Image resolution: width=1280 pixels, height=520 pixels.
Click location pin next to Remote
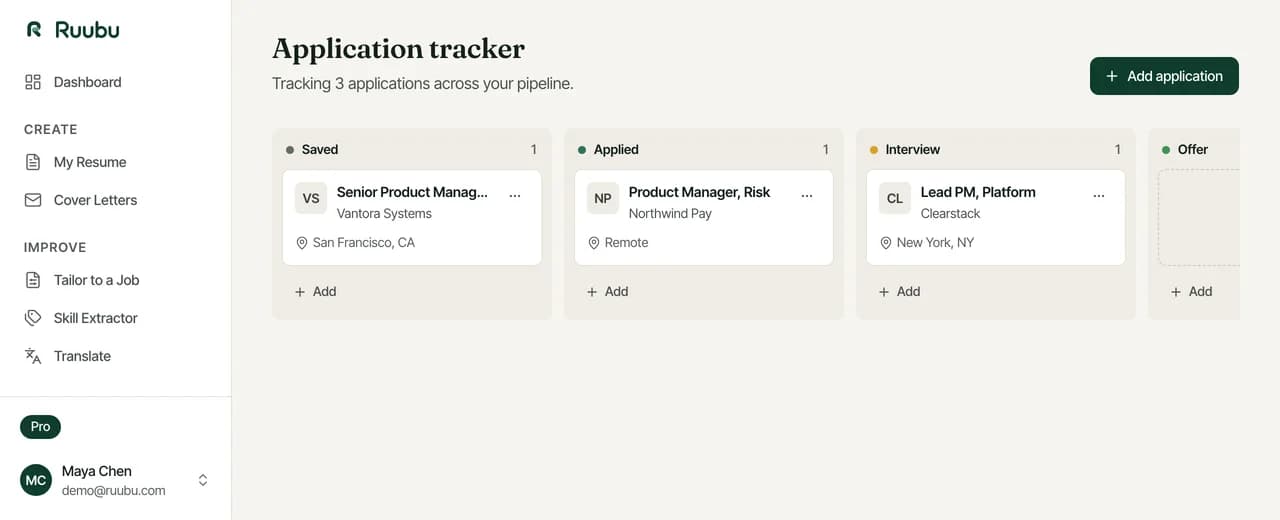[594, 243]
